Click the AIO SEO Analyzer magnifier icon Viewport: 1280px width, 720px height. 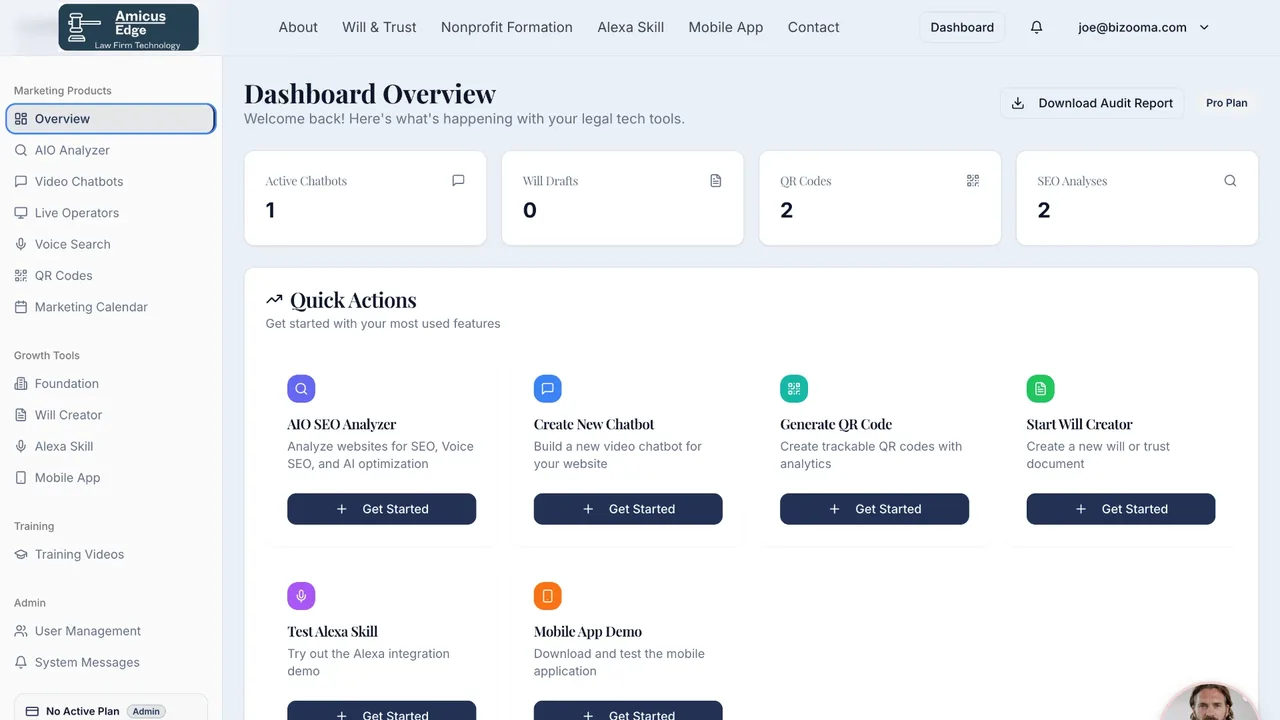[301, 389]
